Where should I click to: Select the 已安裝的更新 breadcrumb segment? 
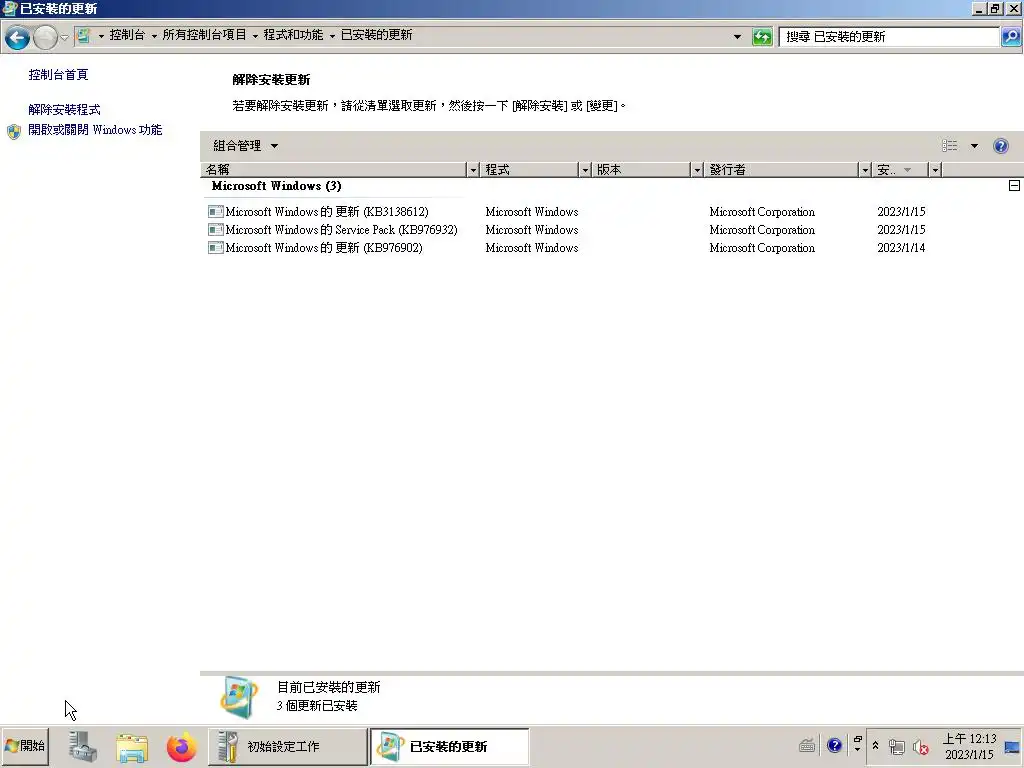click(x=377, y=35)
